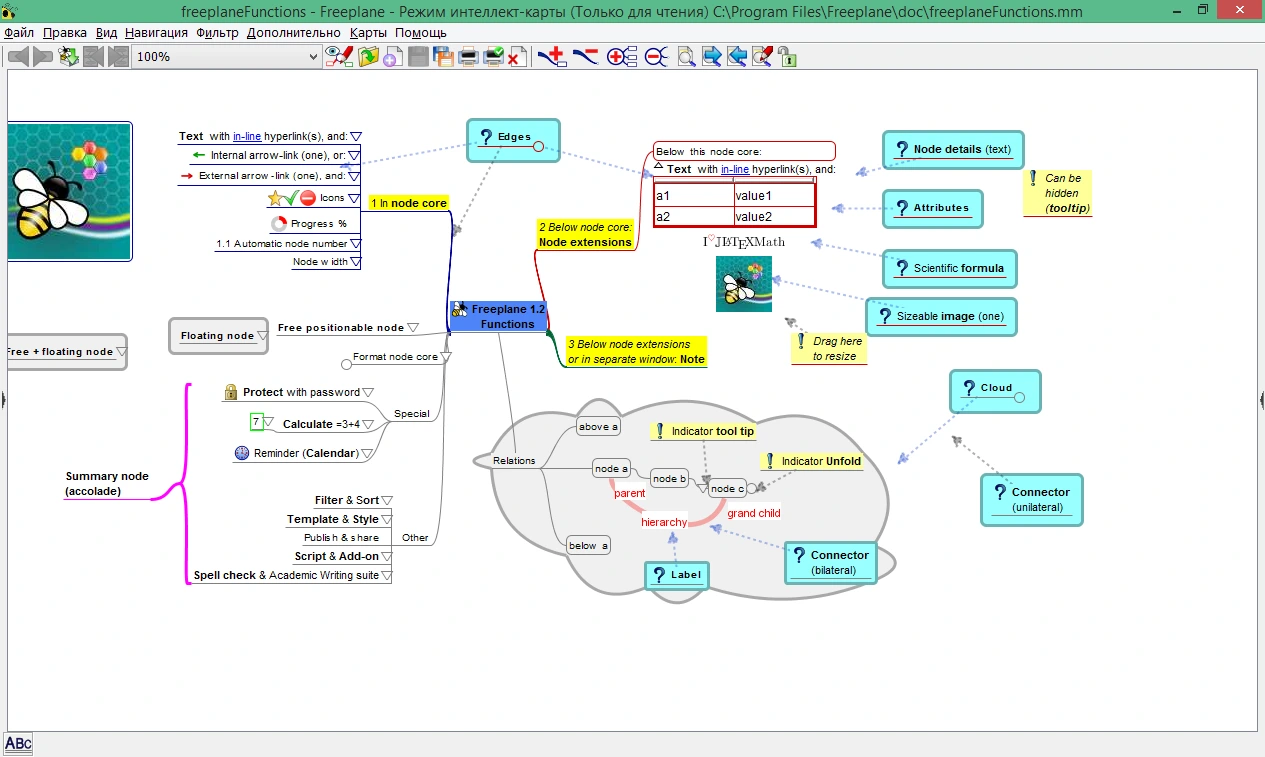
Task: Click the pencil-on-page toolbar icon
Action: (762, 57)
